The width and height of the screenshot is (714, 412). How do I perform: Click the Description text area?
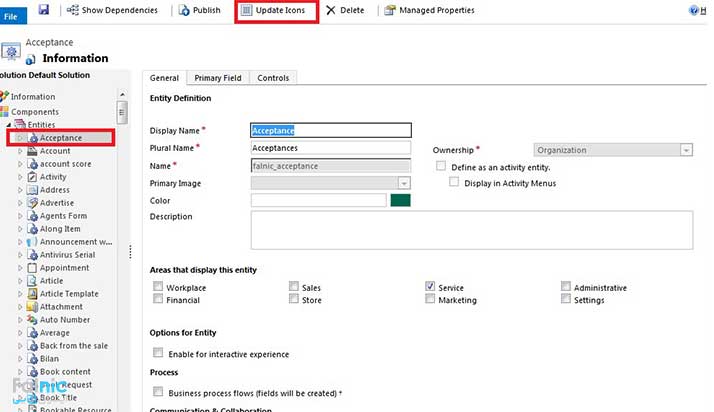pos(472,230)
